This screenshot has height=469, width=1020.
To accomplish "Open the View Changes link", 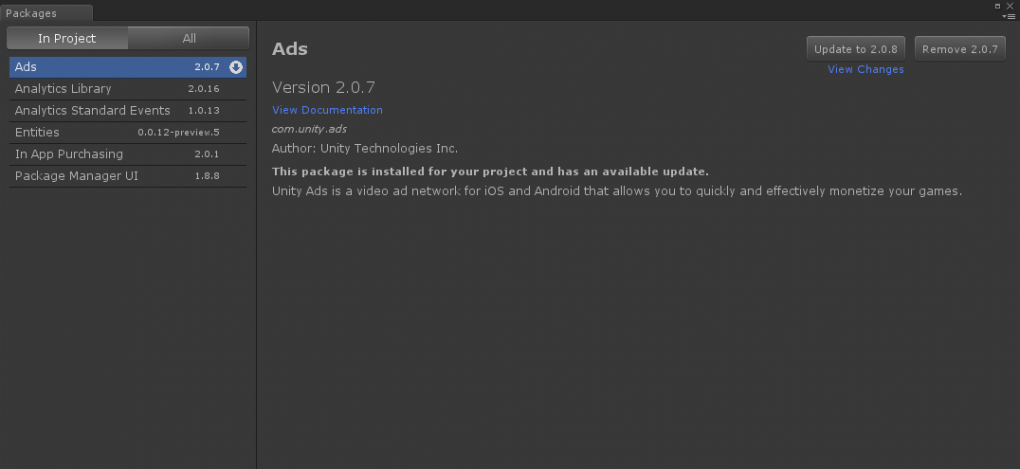I will click(x=865, y=70).
